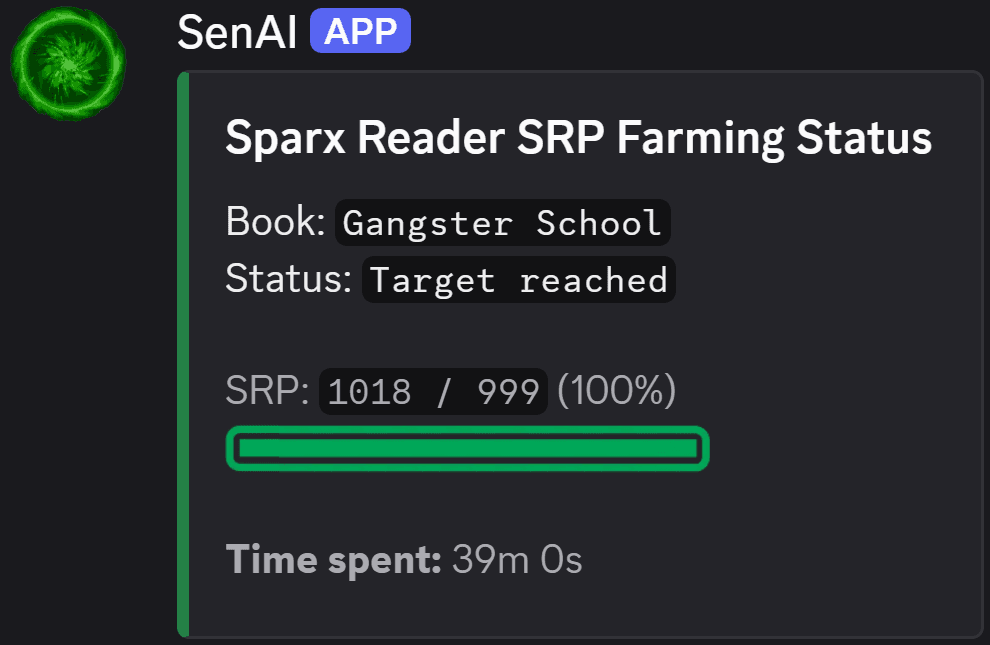The width and height of the screenshot is (990, 645).
Task: Click the APP badge next to SenAI
Action: pos(360,30)
